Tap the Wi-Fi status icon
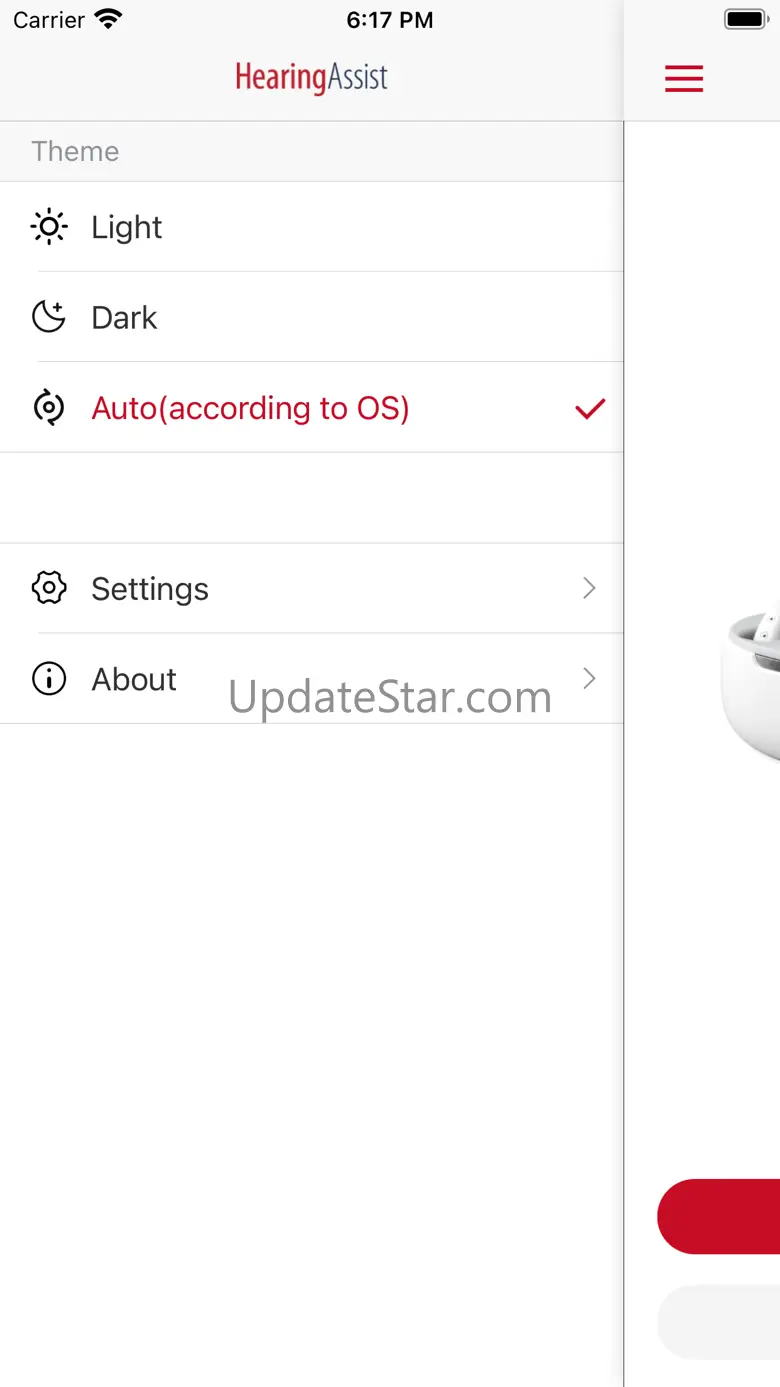 107,20
